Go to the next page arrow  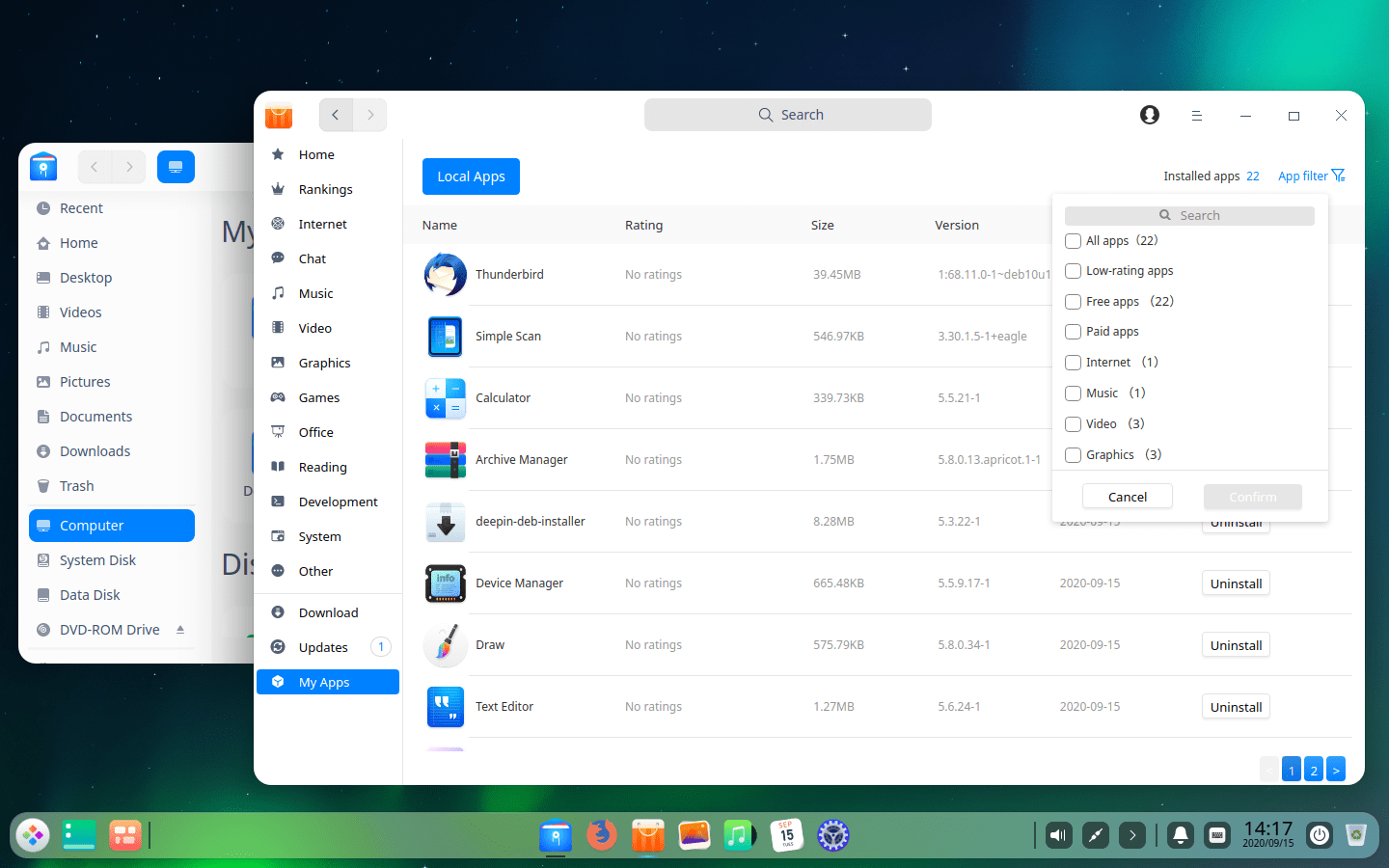[1336, 770]
